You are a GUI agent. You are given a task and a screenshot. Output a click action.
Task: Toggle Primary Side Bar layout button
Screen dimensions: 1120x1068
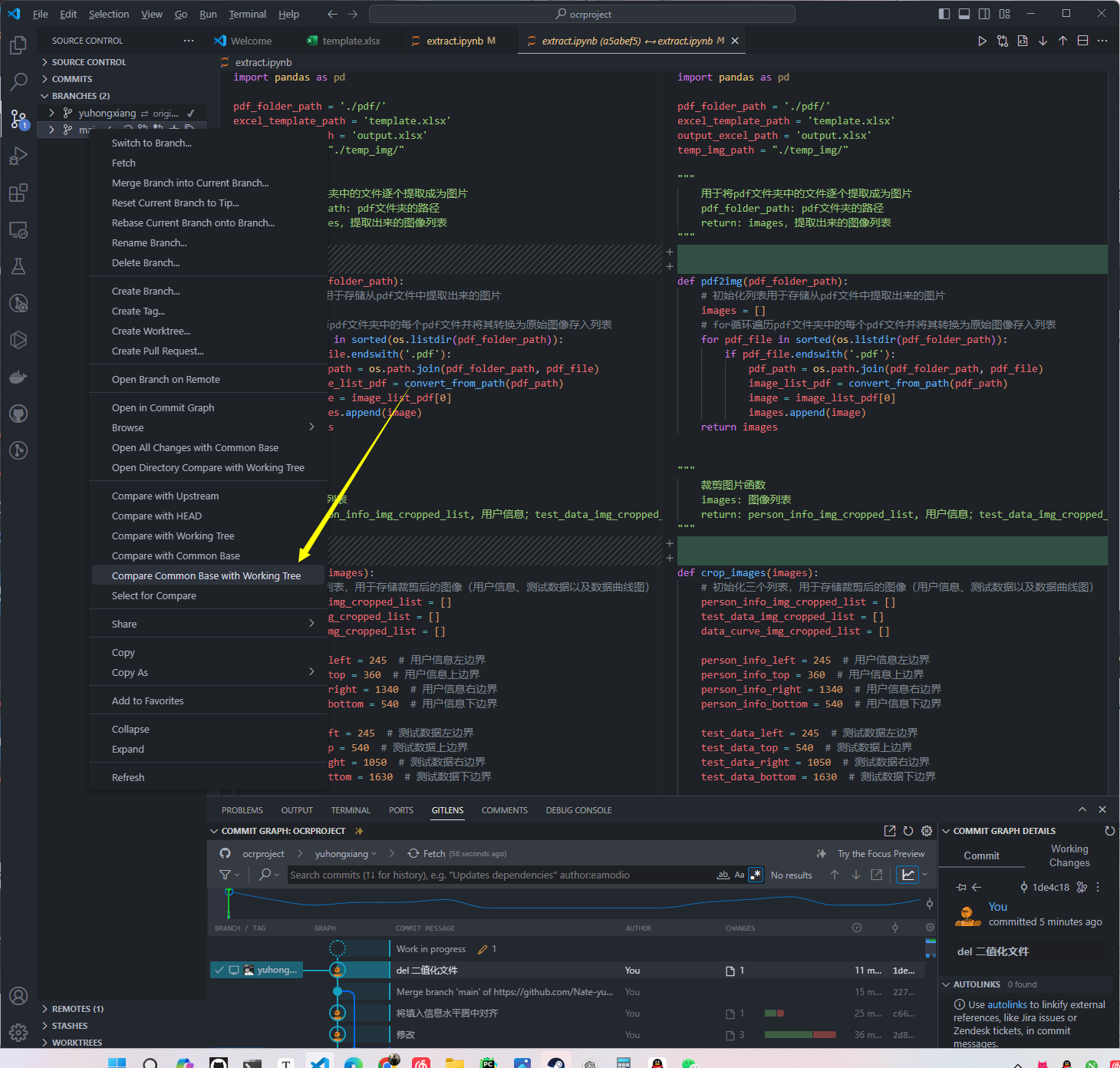944,14
